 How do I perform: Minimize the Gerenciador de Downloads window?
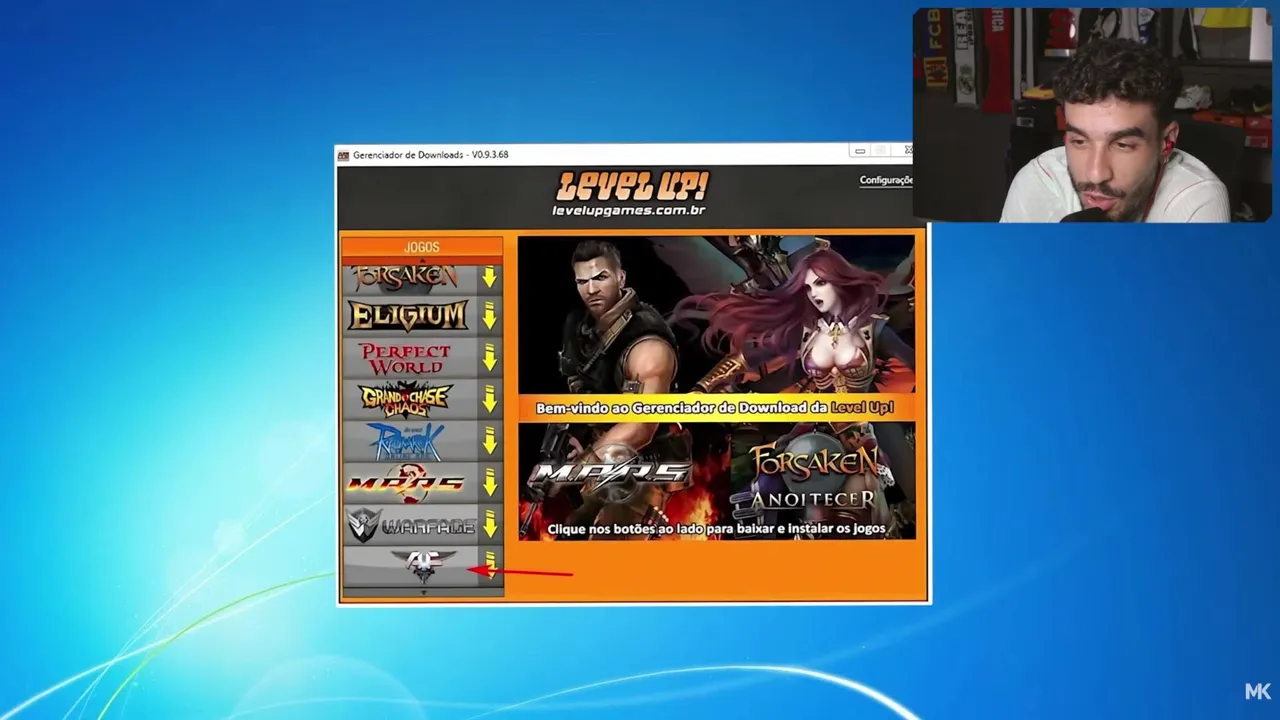coord(859,151)
